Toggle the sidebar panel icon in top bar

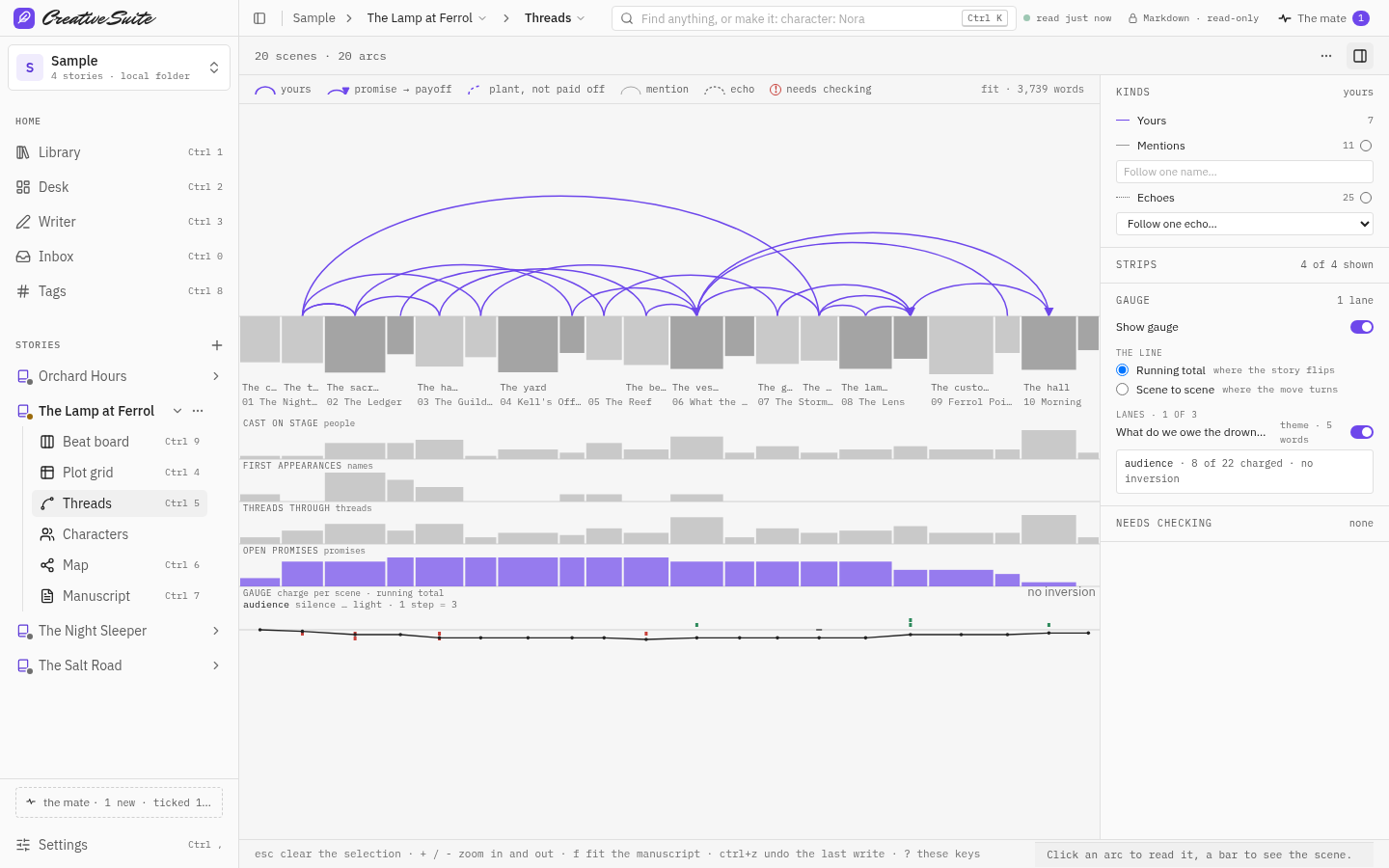coord(259,18)
